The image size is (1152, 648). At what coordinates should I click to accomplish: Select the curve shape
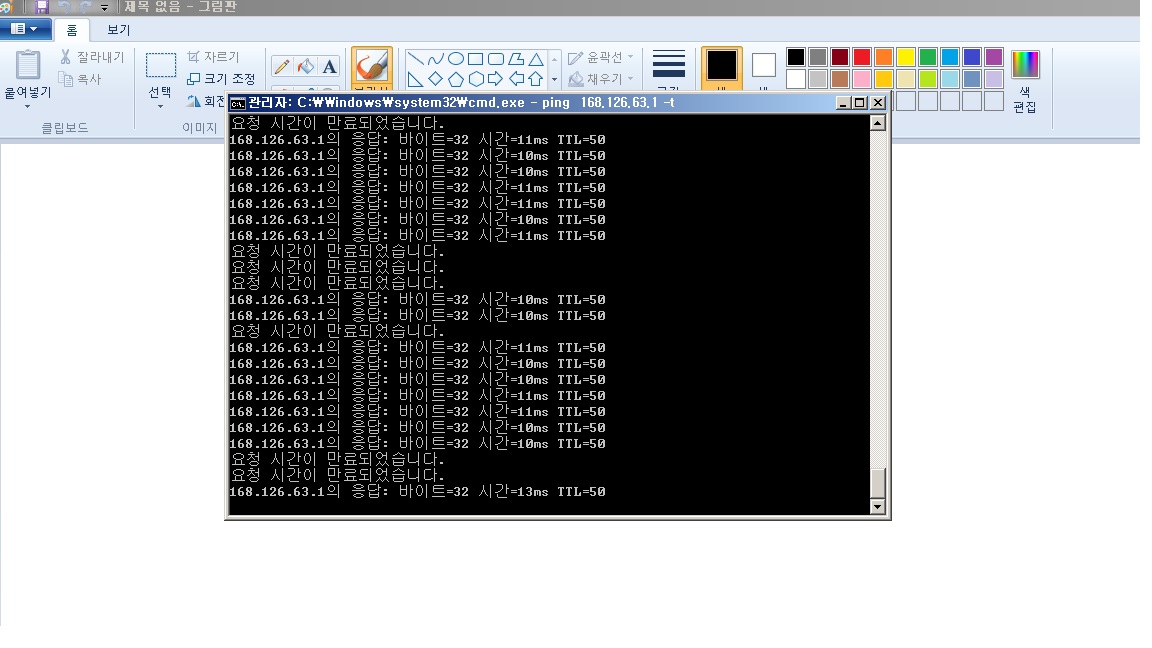tap(436, 59)
